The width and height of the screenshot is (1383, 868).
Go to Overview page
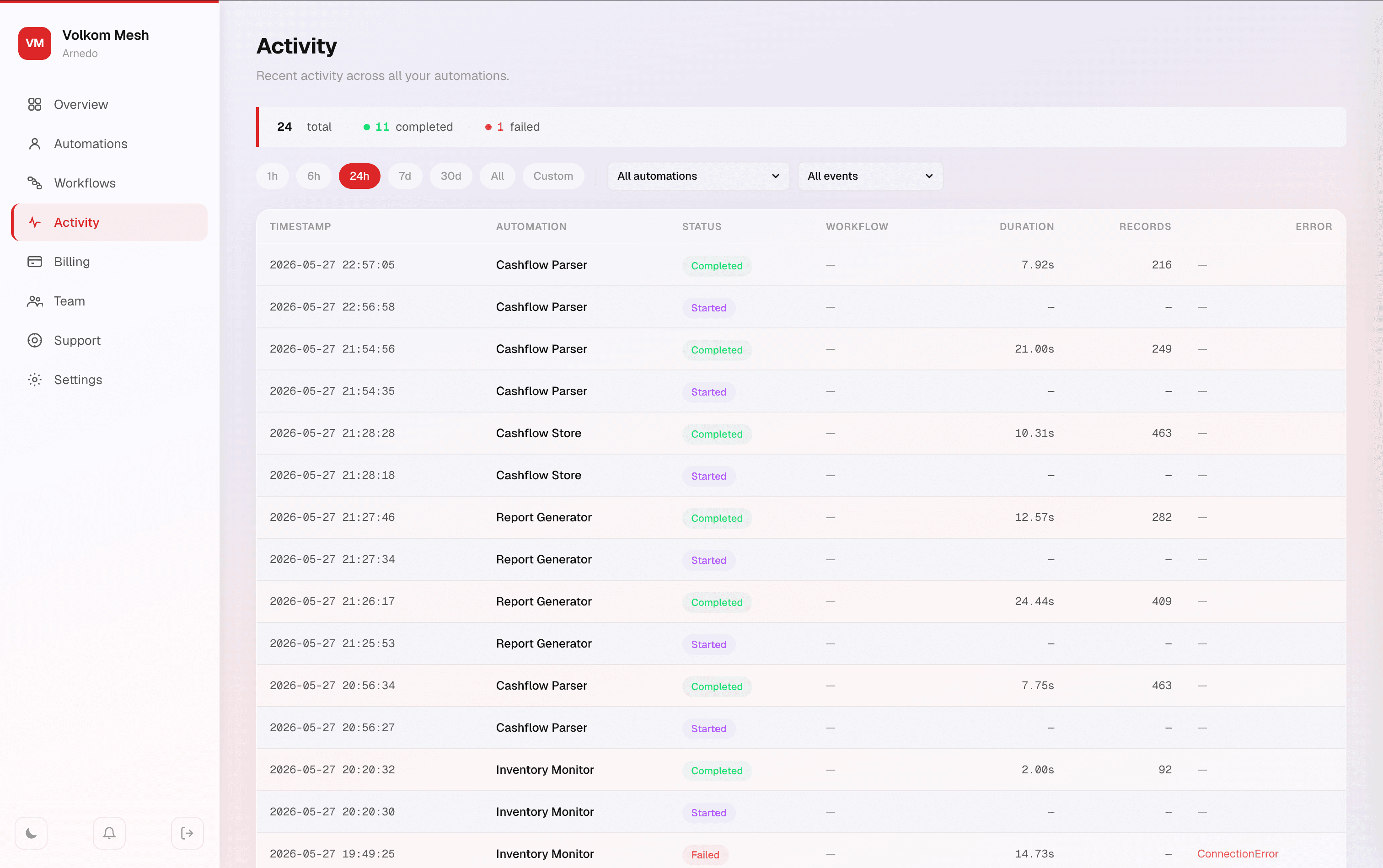click(109, 104)
